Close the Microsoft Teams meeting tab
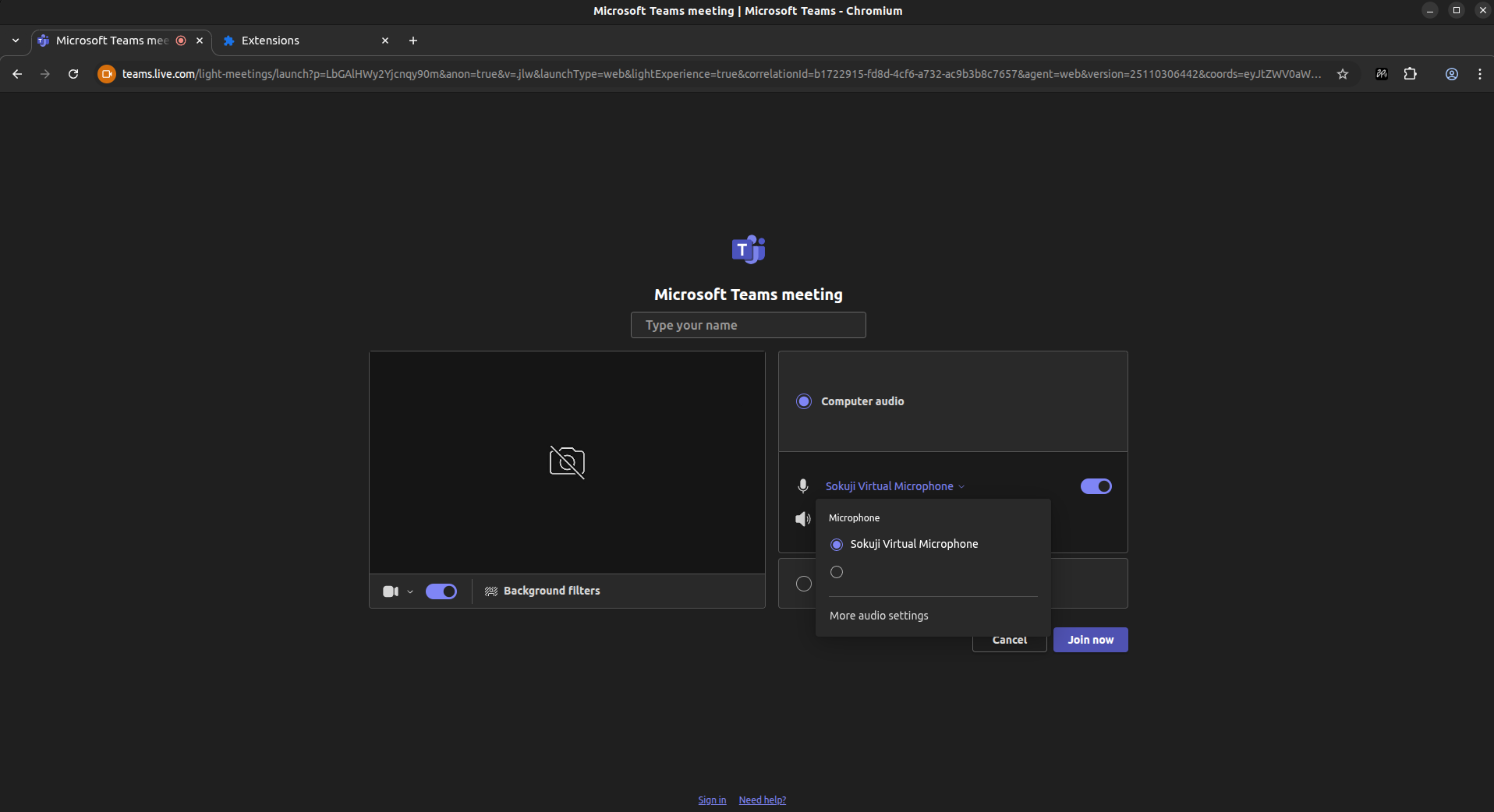This screenshot has height=812, width=1494. click(200, 41)
